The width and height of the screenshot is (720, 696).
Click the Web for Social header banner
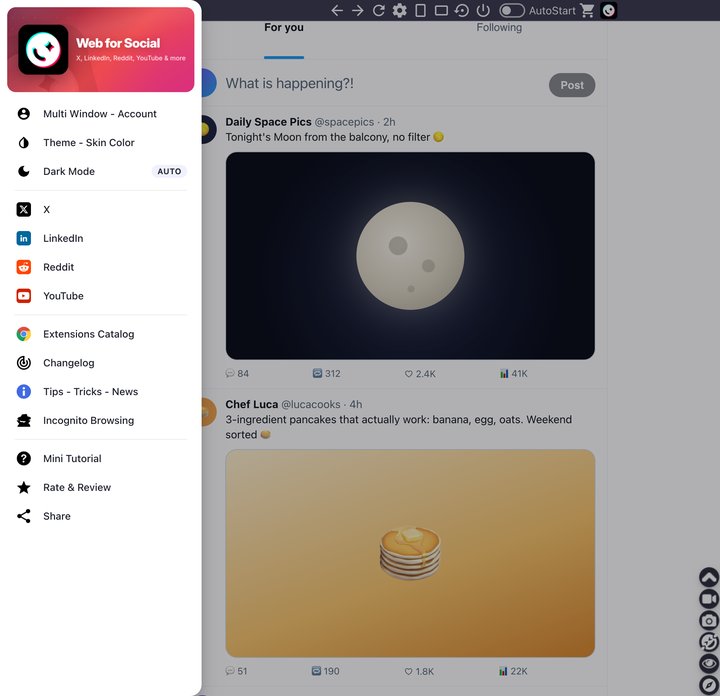[101, 50]
